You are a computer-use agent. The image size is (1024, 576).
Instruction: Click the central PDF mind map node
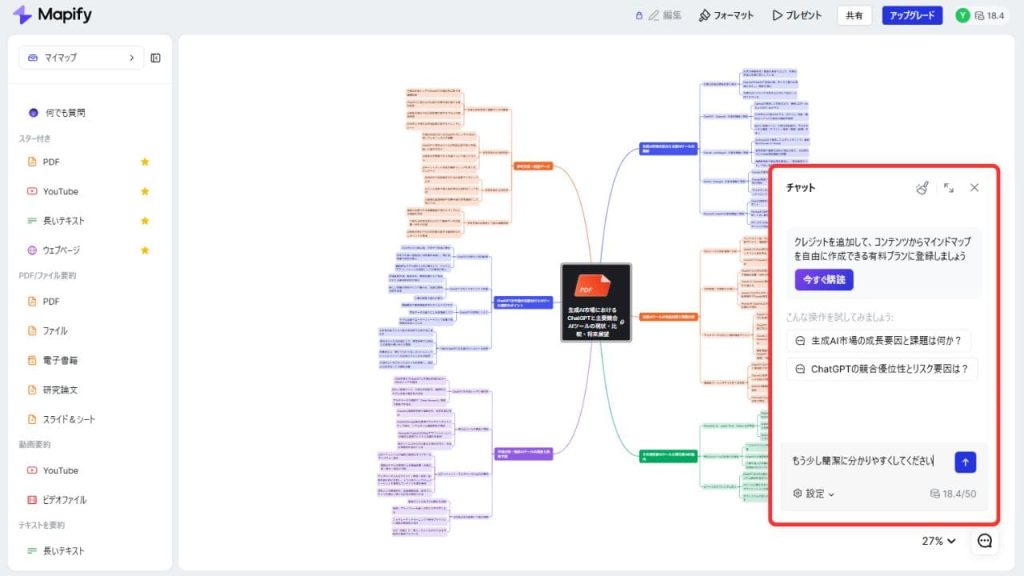click(x=596, y=302)
